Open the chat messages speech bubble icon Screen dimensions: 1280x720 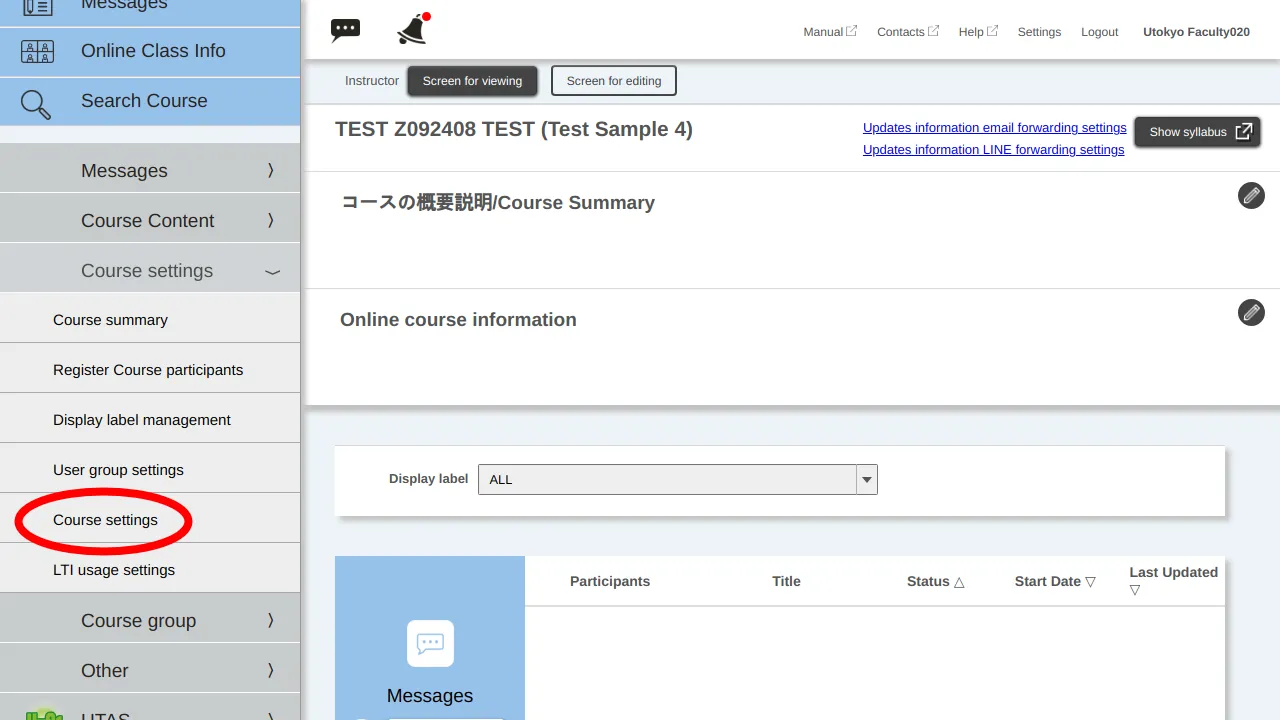(345, 30)
